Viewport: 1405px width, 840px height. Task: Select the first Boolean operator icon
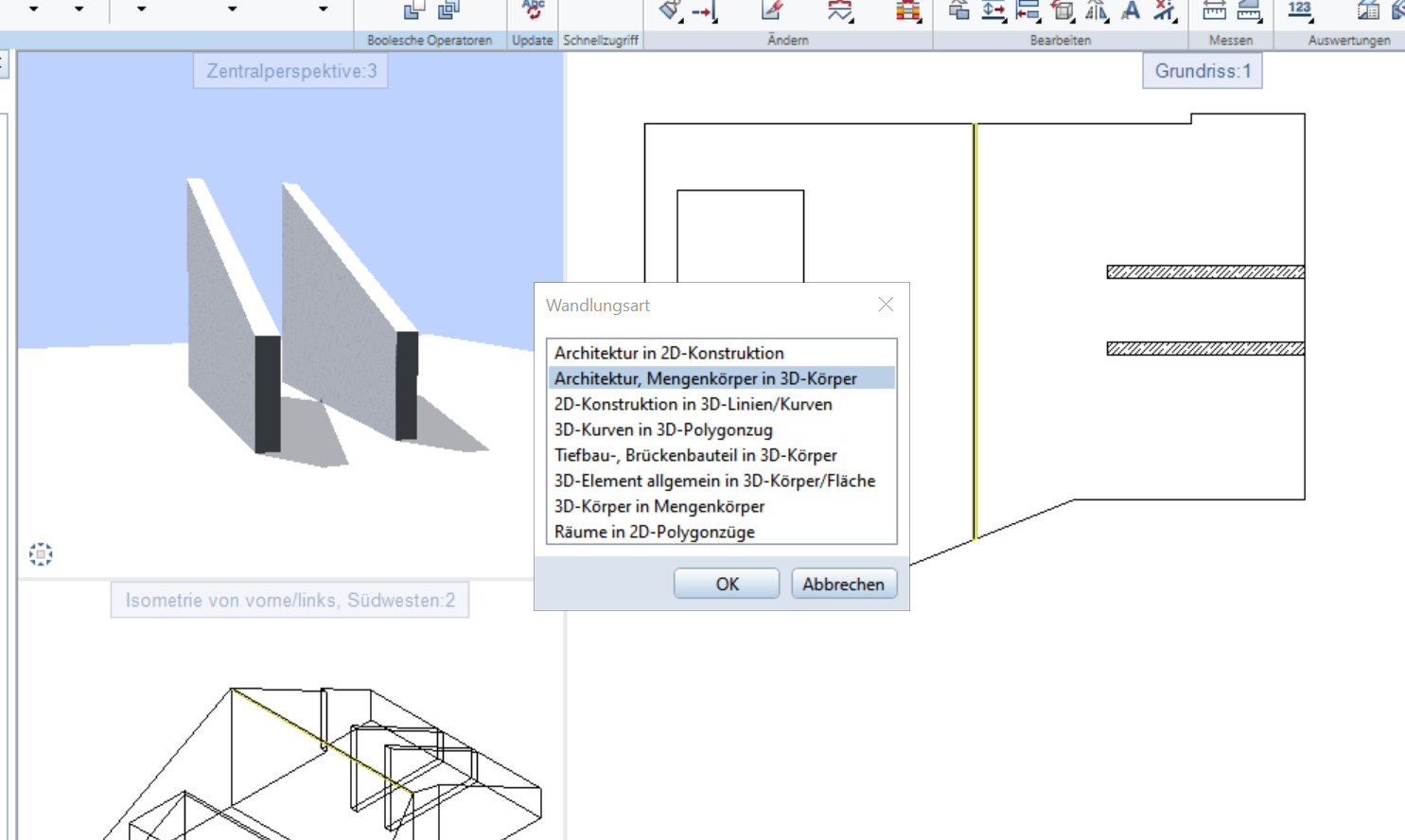413,9
